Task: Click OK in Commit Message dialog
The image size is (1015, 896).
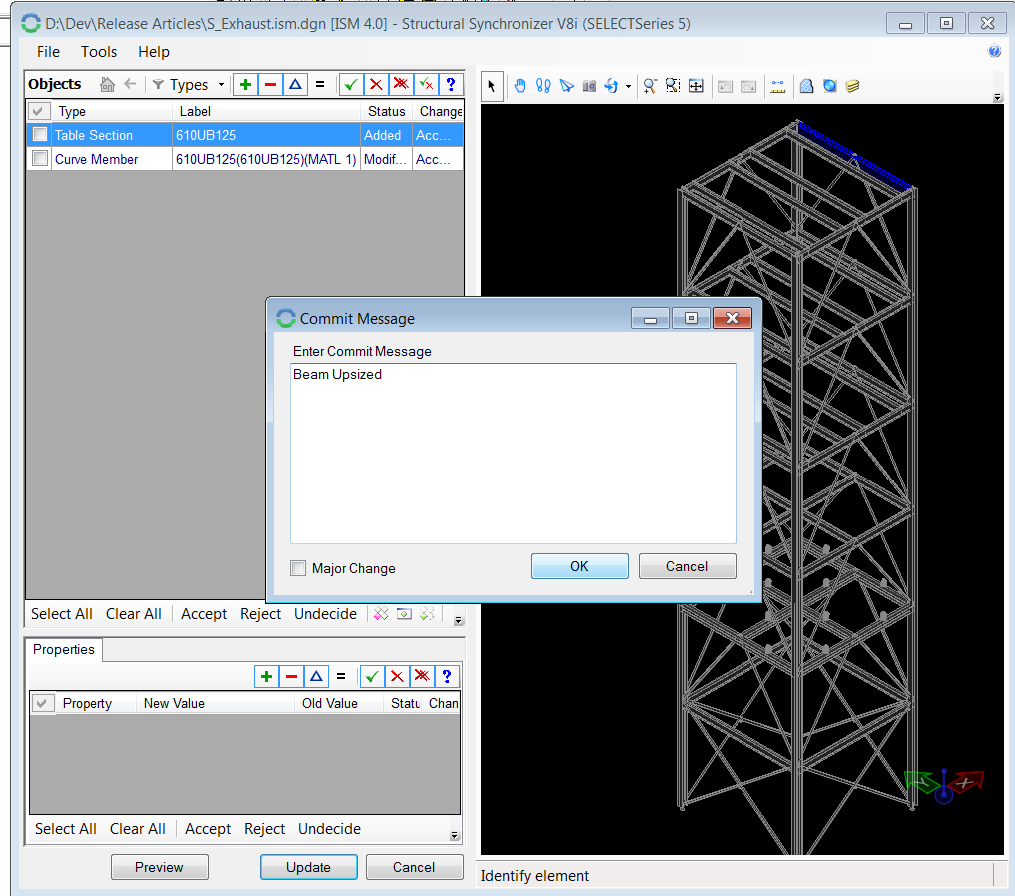Action: point(579,566)
